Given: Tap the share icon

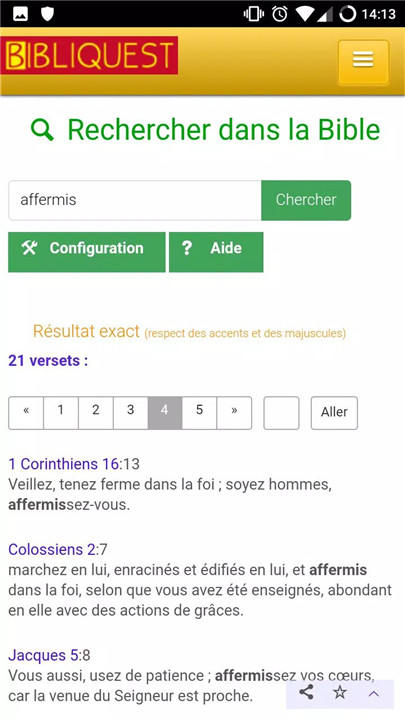Looking at the screenshot, I should click(x=306, y=692).
